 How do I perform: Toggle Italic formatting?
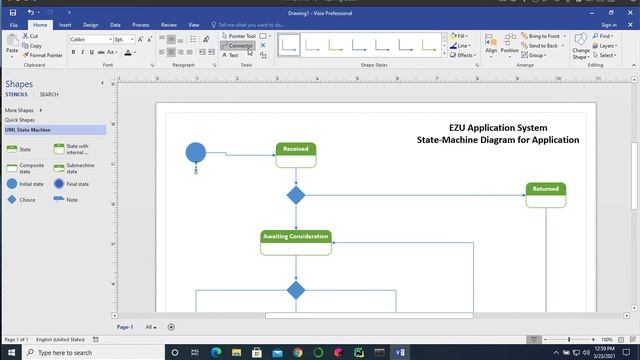click(x=82, y=52)
